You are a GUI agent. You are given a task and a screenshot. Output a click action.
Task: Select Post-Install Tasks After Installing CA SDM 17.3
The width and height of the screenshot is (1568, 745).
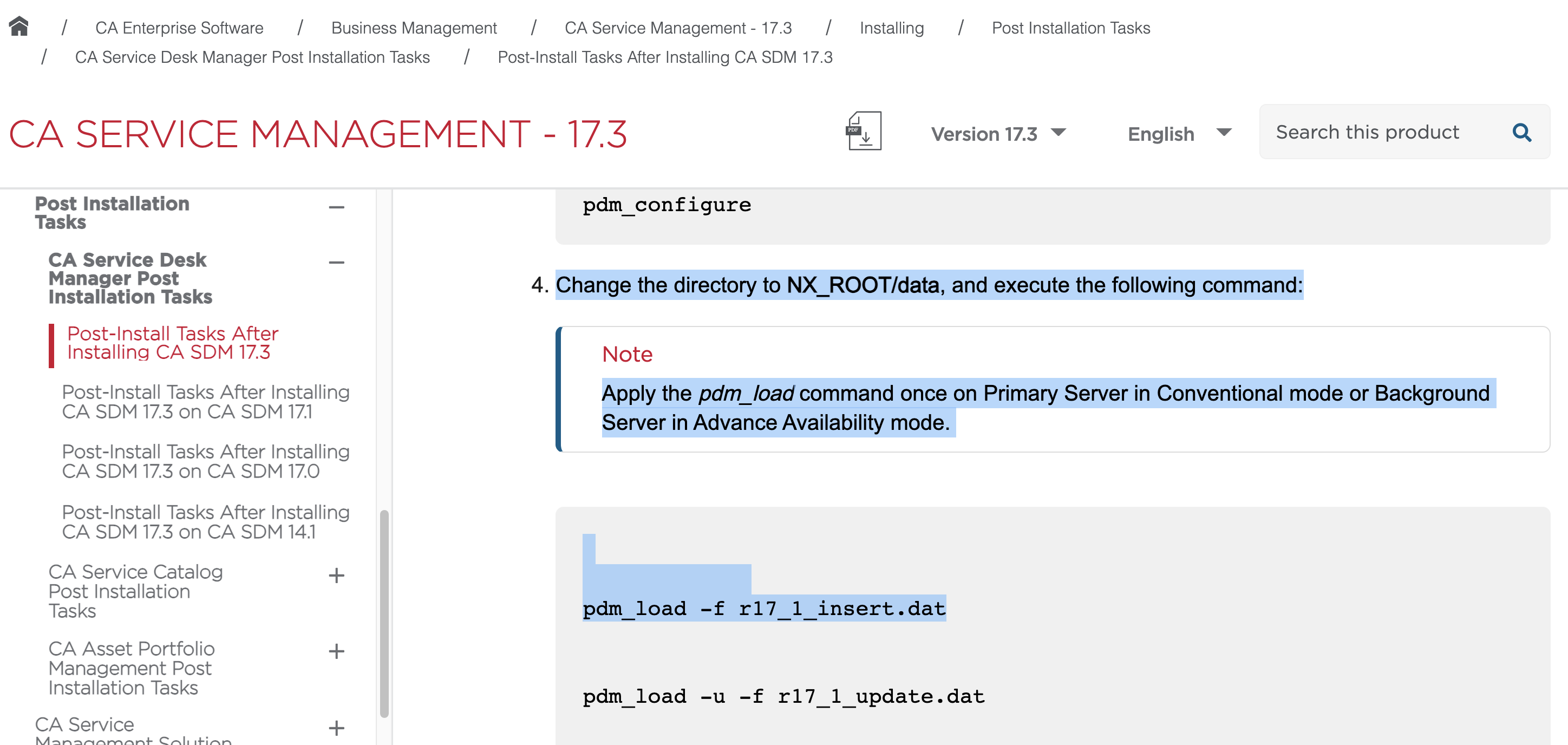tap(172, 342)
